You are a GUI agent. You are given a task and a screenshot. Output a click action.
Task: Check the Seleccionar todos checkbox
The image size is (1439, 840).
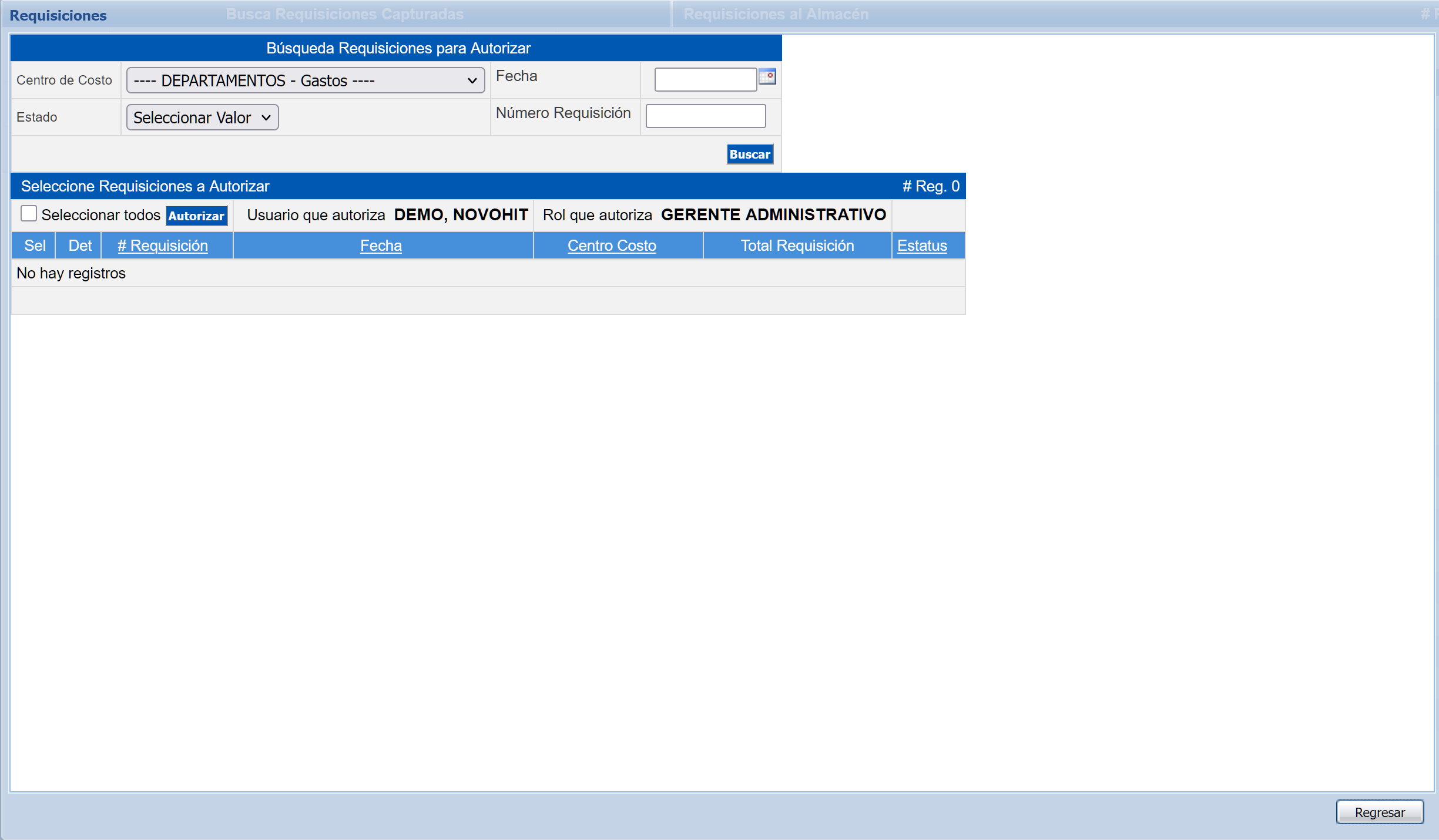point(29,214)
